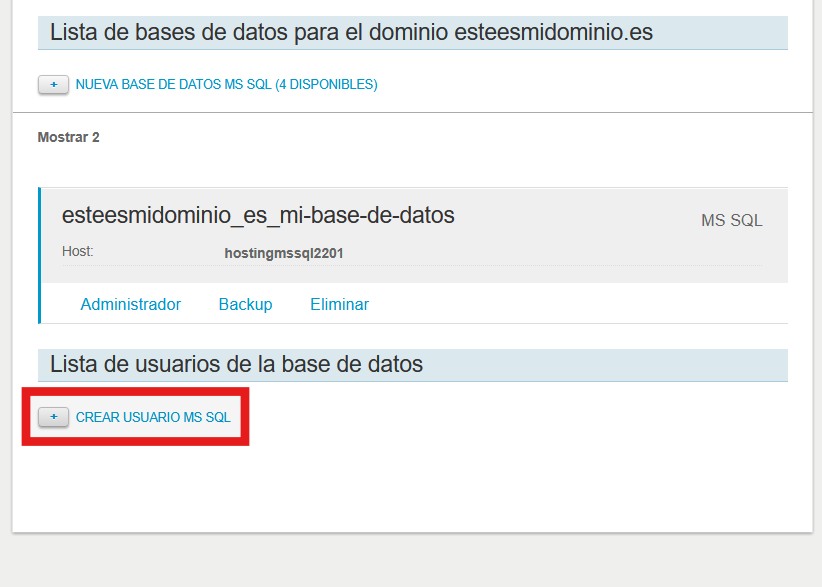Viewport: 822px width, 587px height.
Task: Open the Crear Usuario MS SQL link
Action: tap(153, 417)
